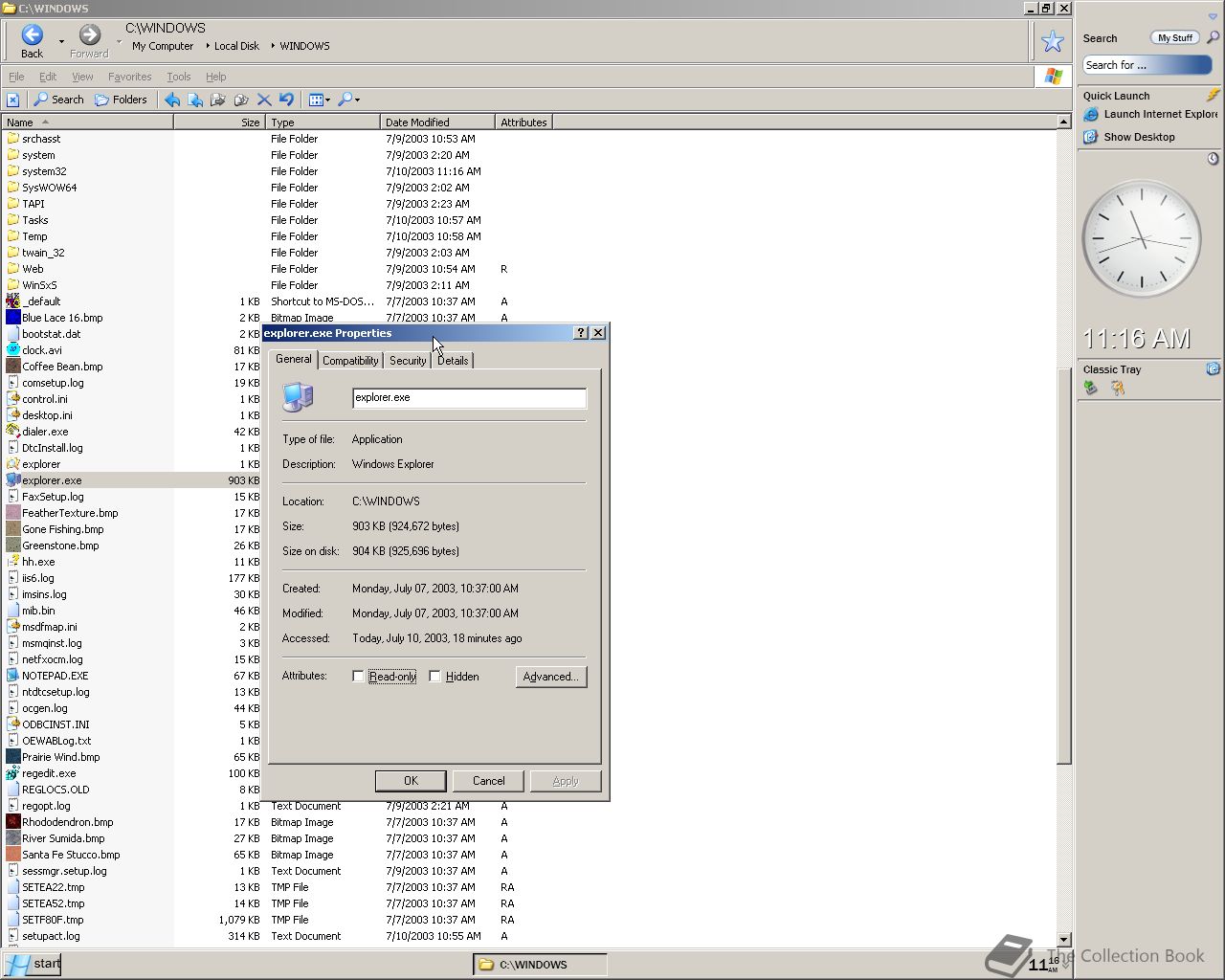Sort by the Name column header
The width and height of the screenshot is (1225, 980).
click(87, 122)
